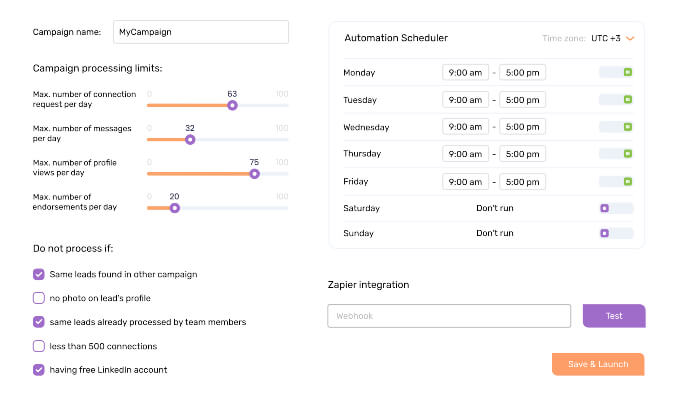The height and width of the screenshot is (400, 688).
Task: Enable the Saturday schedule toggle
Action: point(616,208)
